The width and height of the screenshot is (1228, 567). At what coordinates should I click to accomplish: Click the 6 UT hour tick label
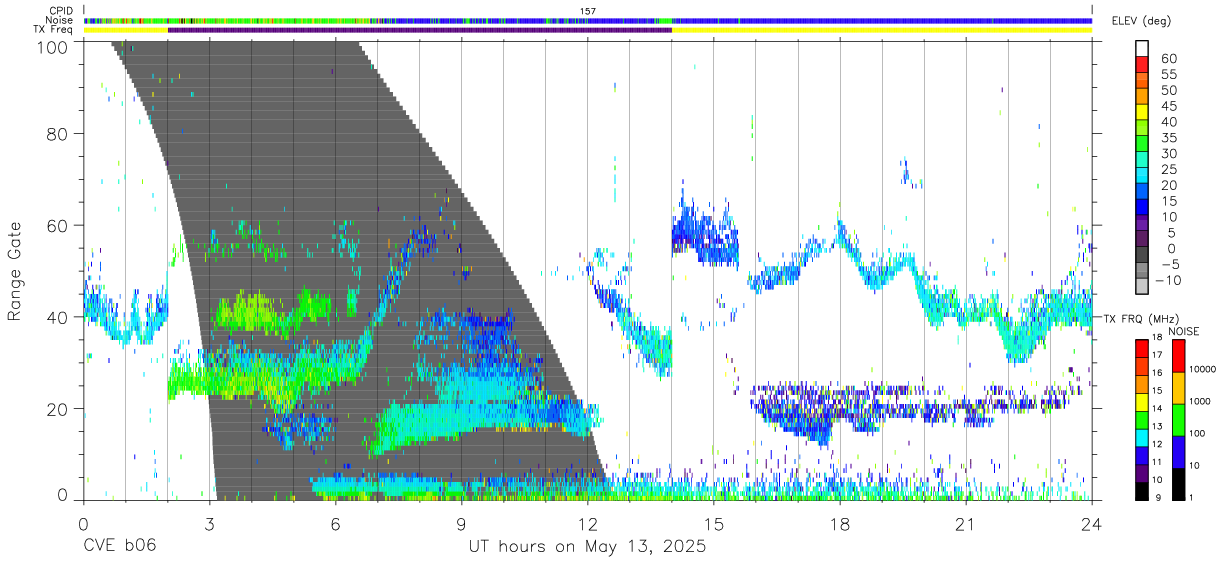335,524
